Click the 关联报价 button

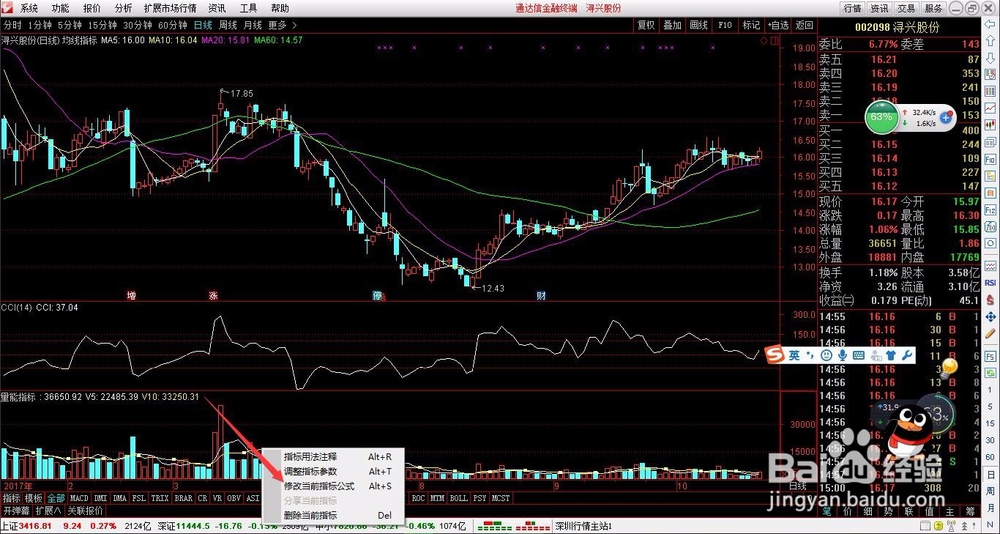click(x=85, y=511)
